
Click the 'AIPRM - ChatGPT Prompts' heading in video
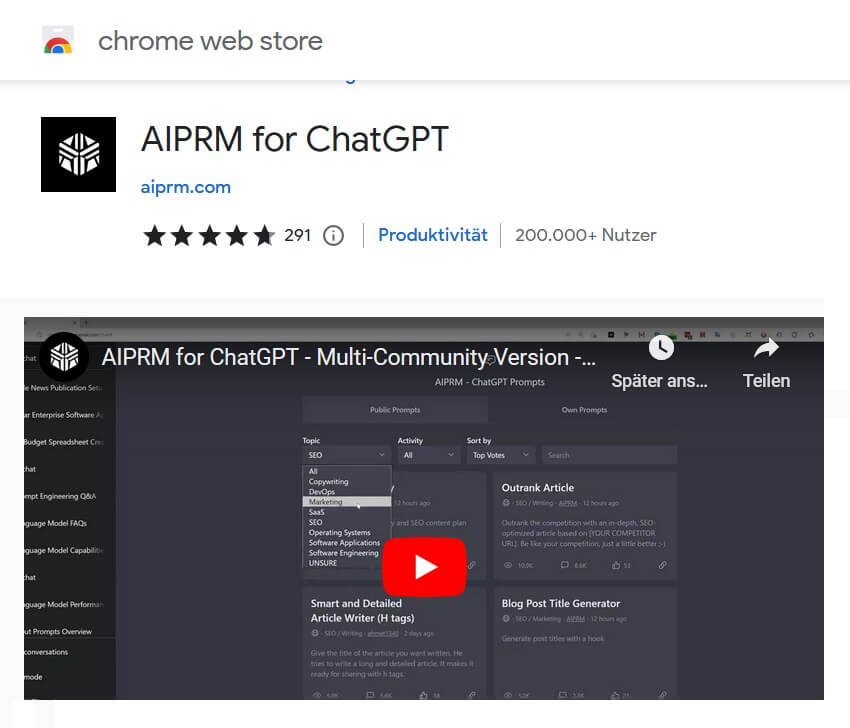[490, 382]
